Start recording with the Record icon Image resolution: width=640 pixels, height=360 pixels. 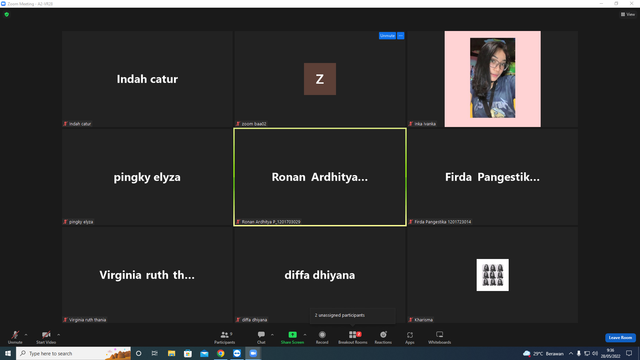(x=322, y=337)
